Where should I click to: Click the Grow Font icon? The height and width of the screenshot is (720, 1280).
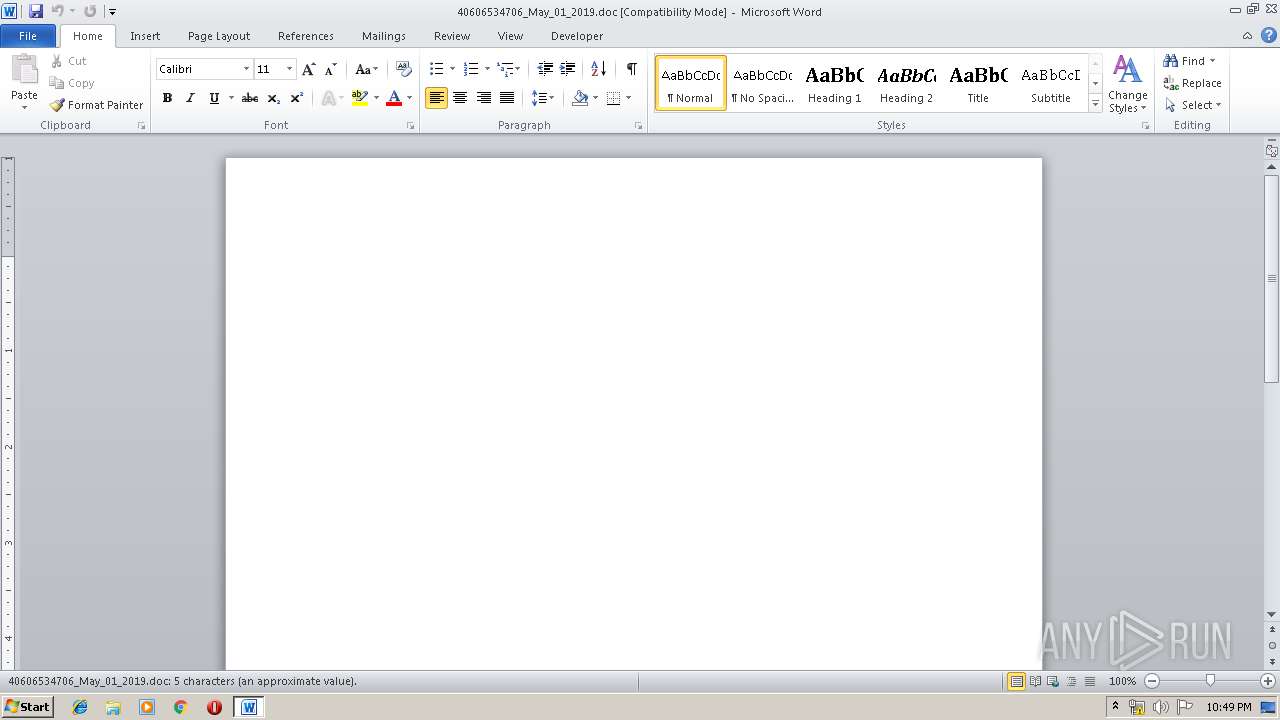[x=308, y=69]
